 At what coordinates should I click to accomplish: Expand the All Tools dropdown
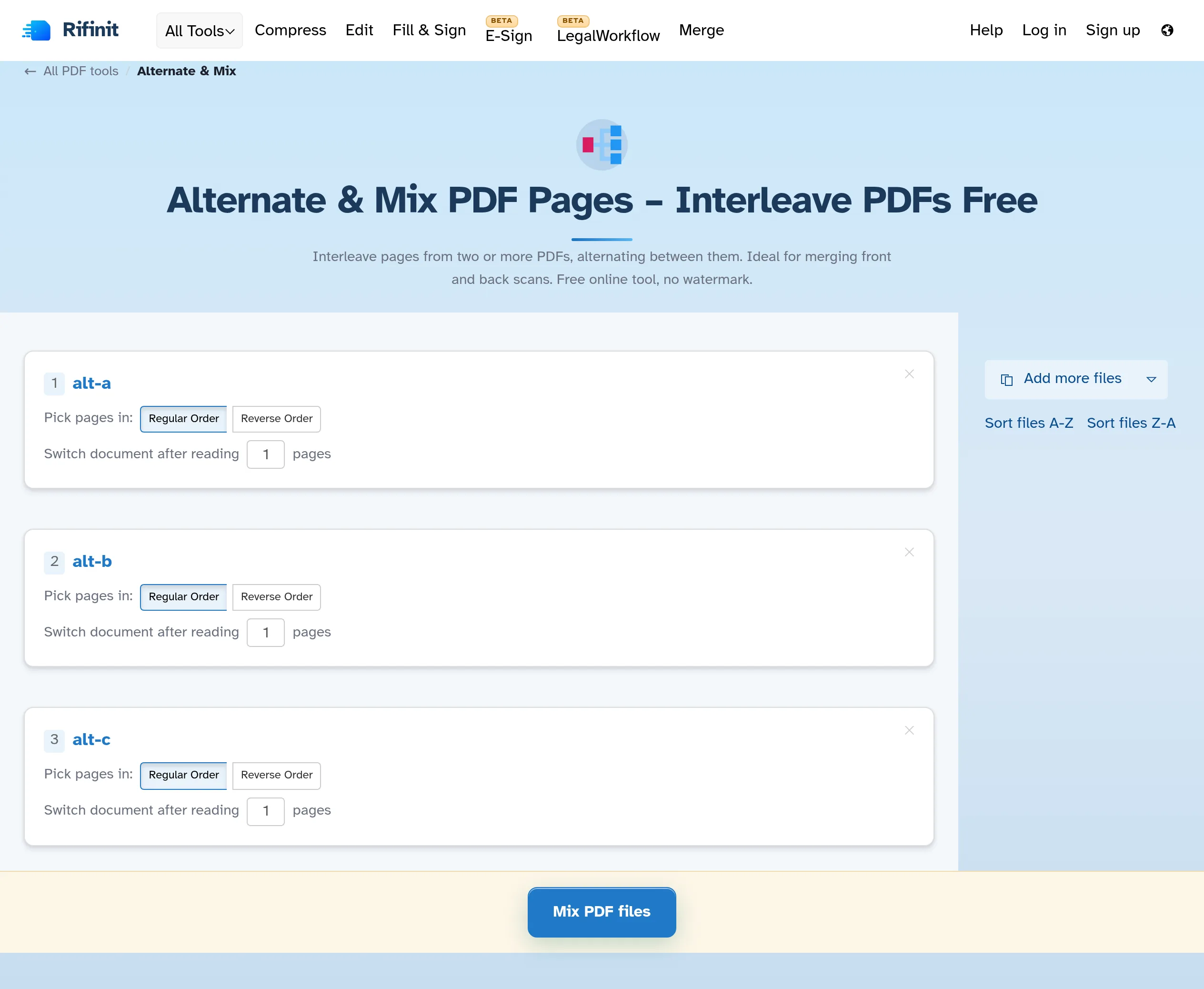click(x=200, y=31)
